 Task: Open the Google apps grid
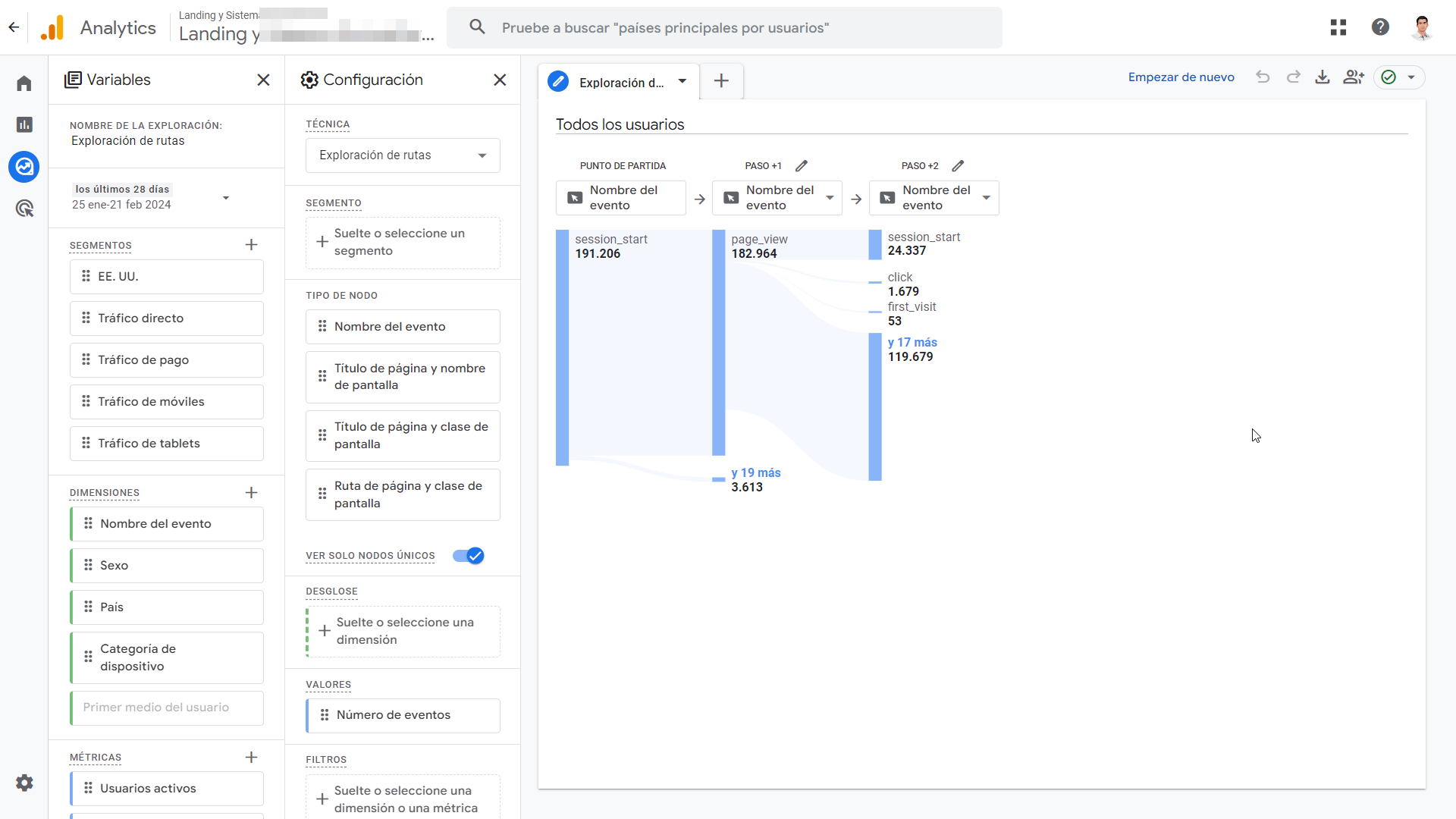tap(1338, 27)
